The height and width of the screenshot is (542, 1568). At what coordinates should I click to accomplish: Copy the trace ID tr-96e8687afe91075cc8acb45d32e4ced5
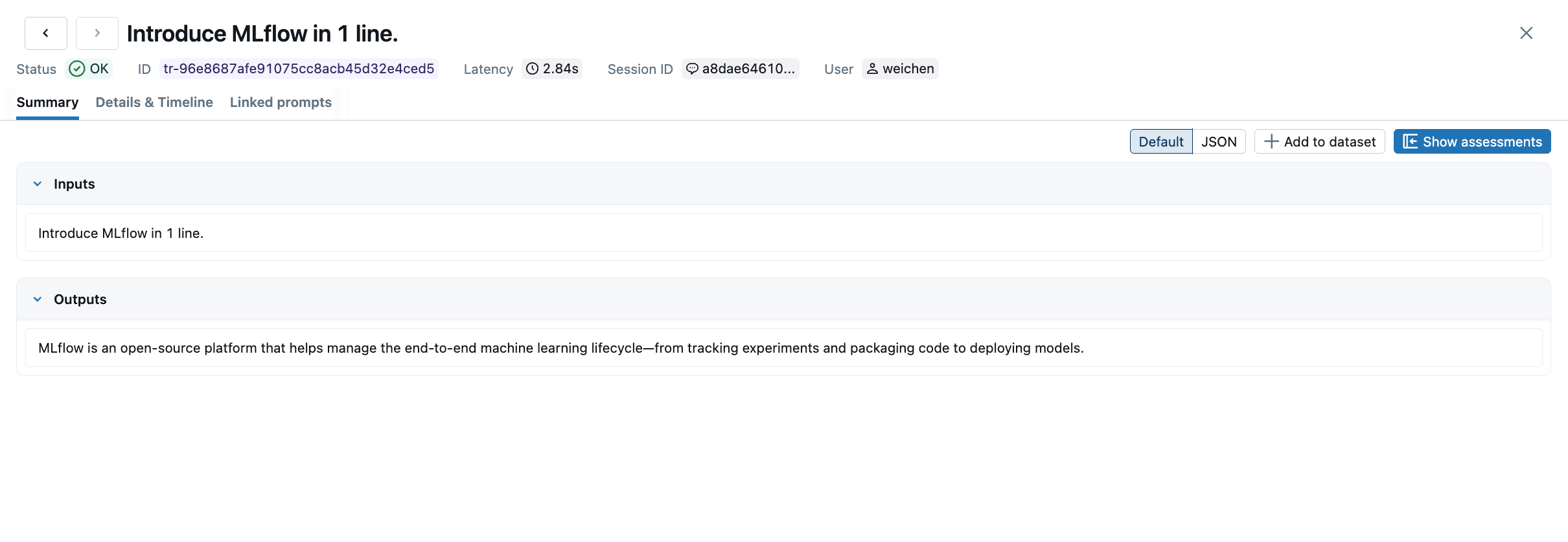click(299, 69)
